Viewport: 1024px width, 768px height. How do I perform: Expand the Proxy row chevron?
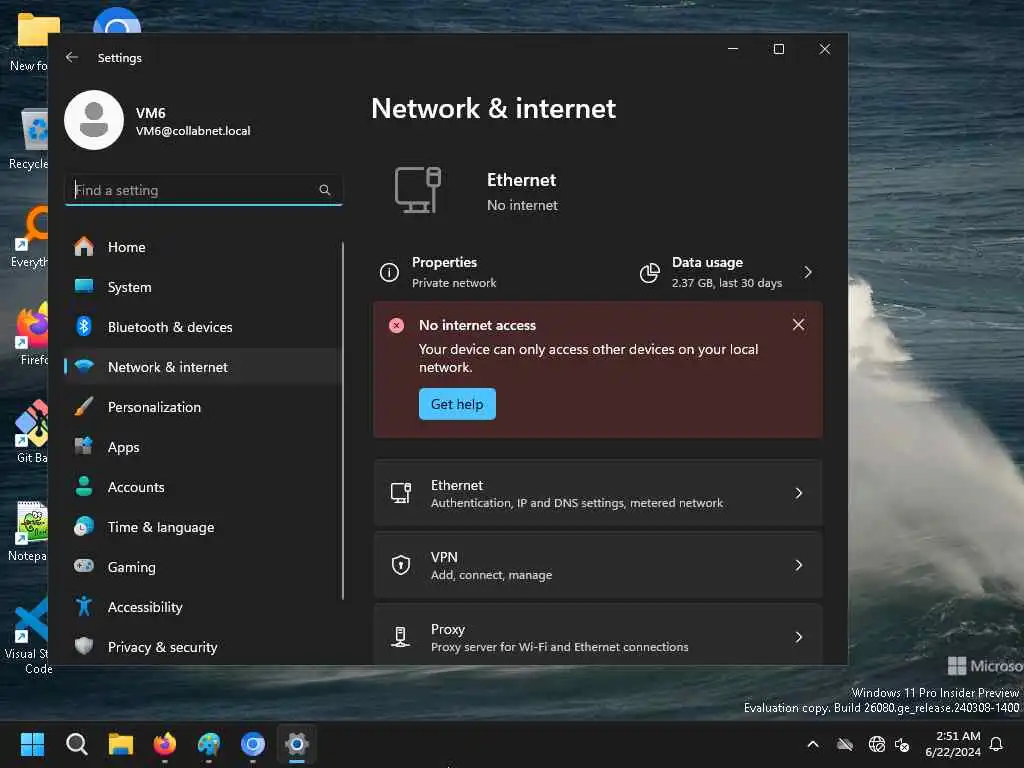(799, 637)
